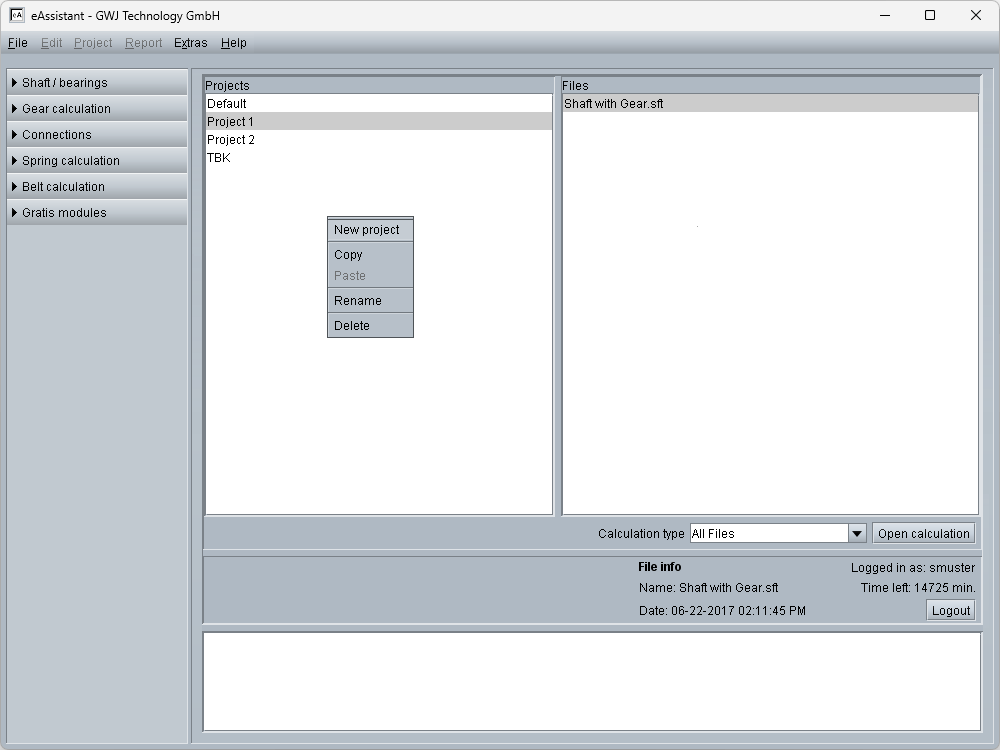Select Delete in the context menu
Image resolution: width=1000 pixels, height=750 pixels.
pyautogui.click(x=352, y=326)
